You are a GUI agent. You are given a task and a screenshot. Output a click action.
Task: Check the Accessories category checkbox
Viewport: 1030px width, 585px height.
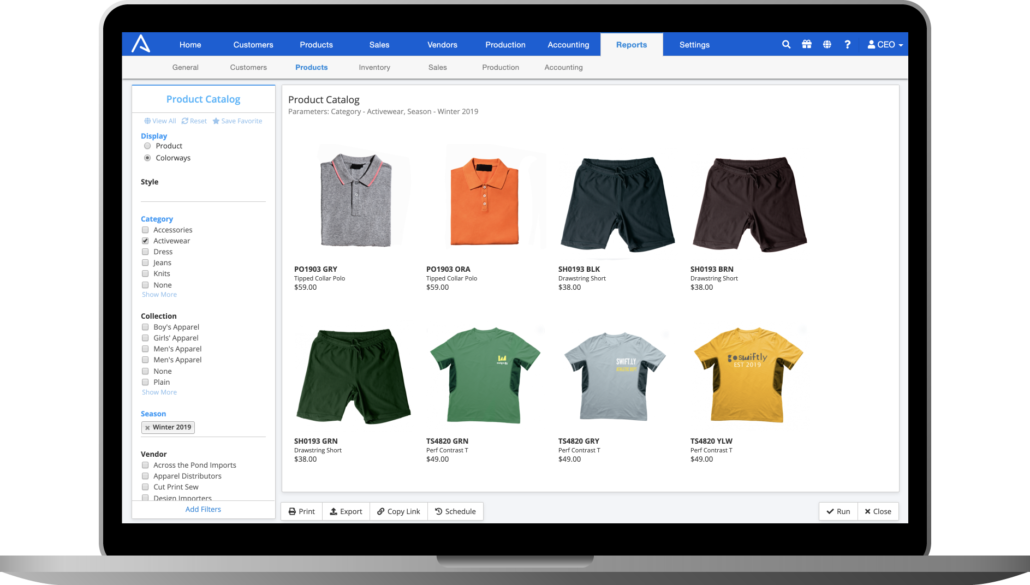145,230
